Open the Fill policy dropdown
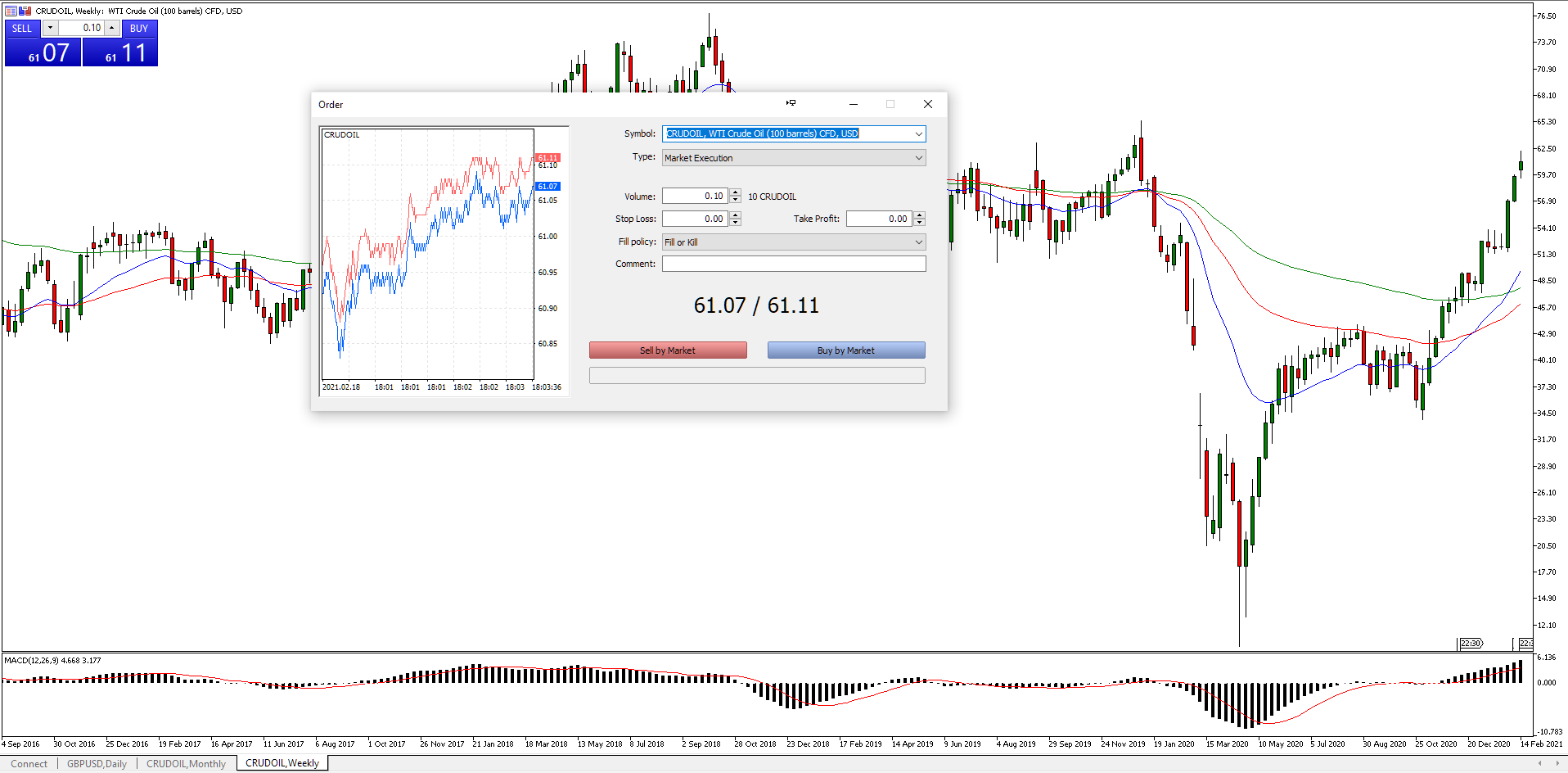 pos(794,242)
